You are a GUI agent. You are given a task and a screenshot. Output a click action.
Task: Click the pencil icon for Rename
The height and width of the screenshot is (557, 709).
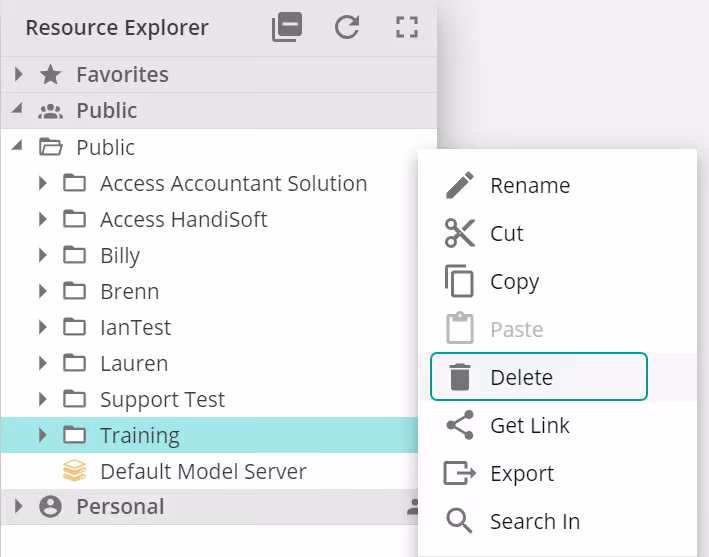click(x=459, y=185)
